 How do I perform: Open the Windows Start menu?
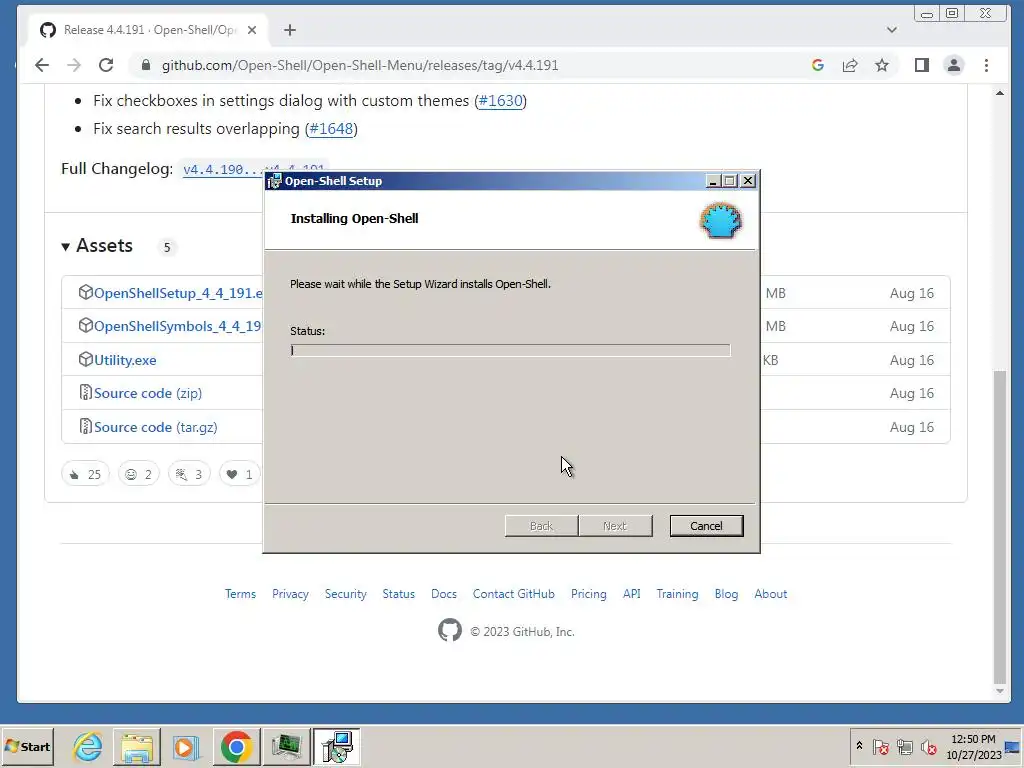[27, 746]
